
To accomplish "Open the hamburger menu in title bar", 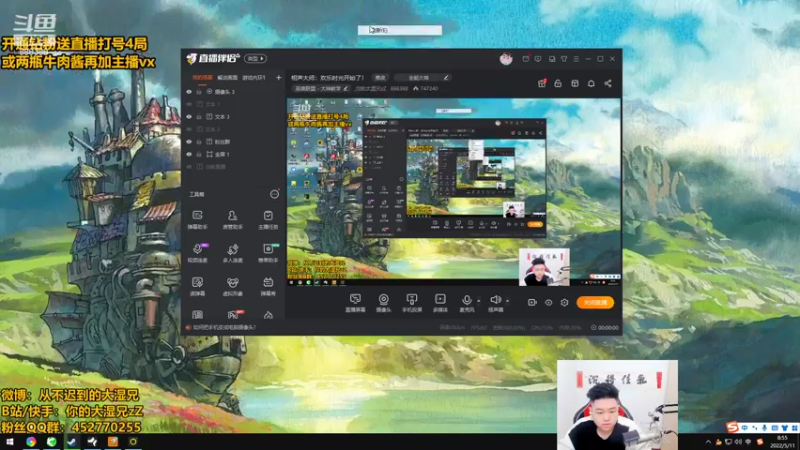I will pyautogui.click(x=576, y=59).
